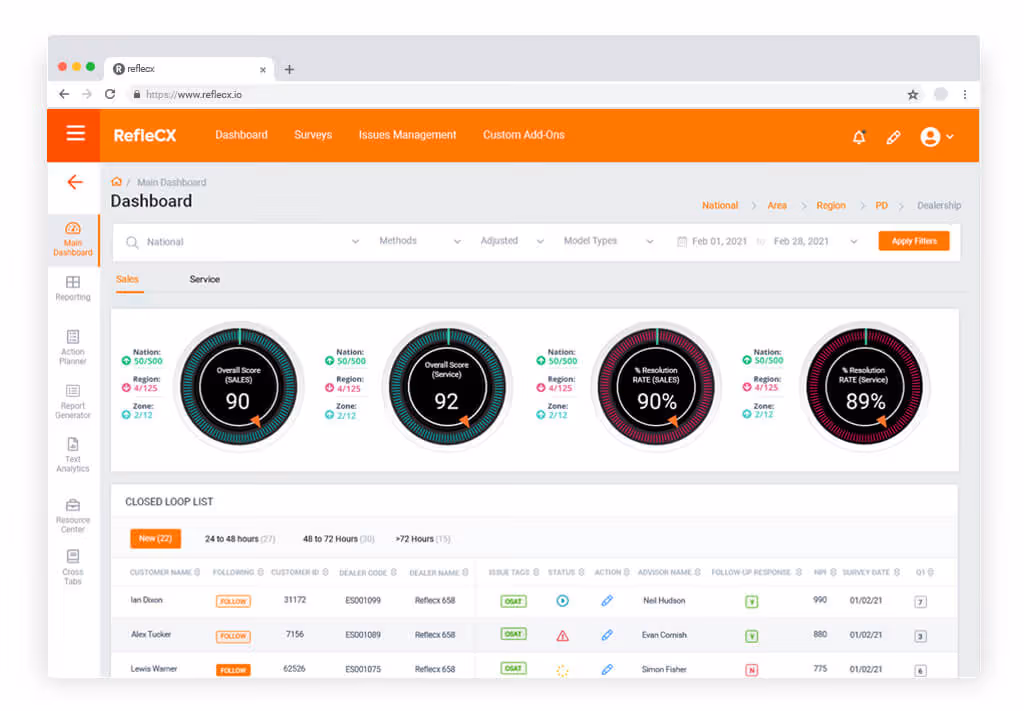Image resolution: width=1024 pixels, height=711 pixels.
Task: Open the user account dropdown arrow
Action: 950,137
